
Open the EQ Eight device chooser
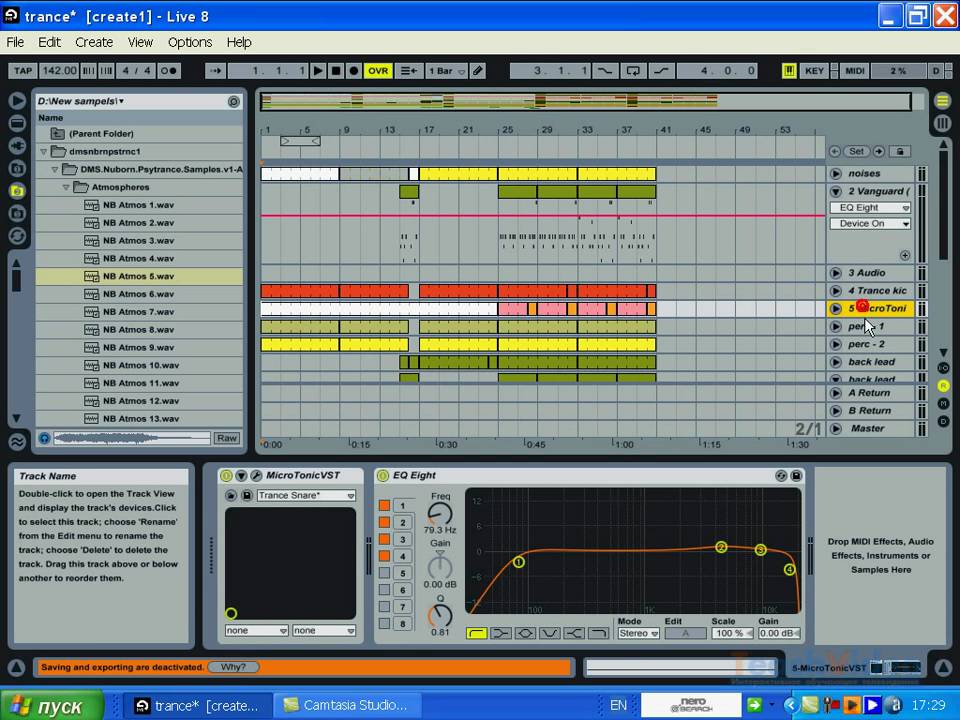click(870, 208)
